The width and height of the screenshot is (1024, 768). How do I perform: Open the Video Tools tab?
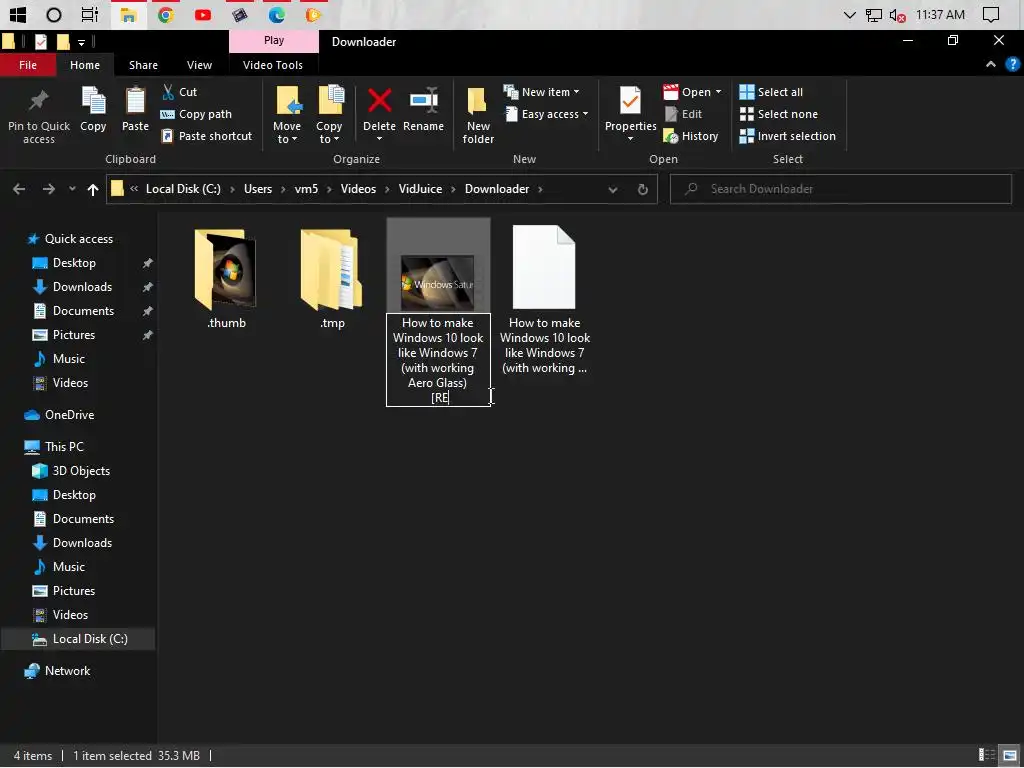[272, 65]
